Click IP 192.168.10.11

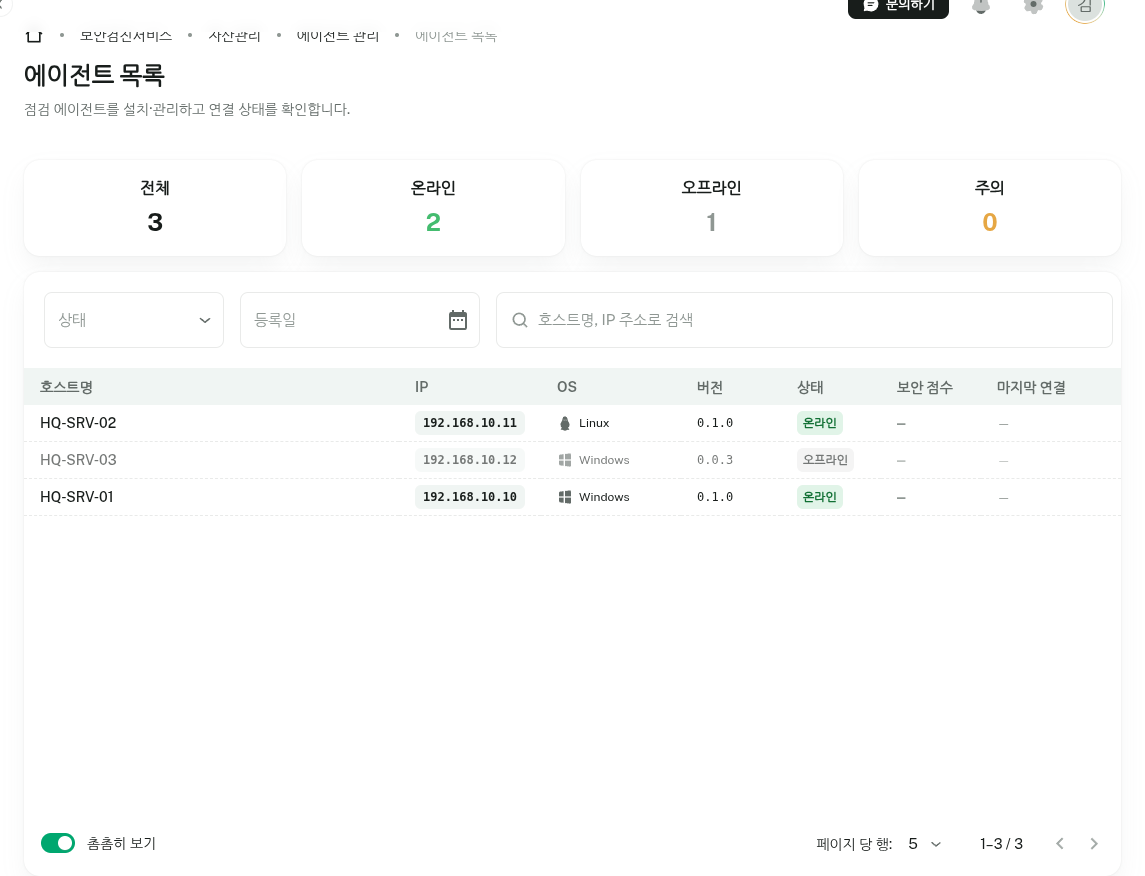coord(470,423)
